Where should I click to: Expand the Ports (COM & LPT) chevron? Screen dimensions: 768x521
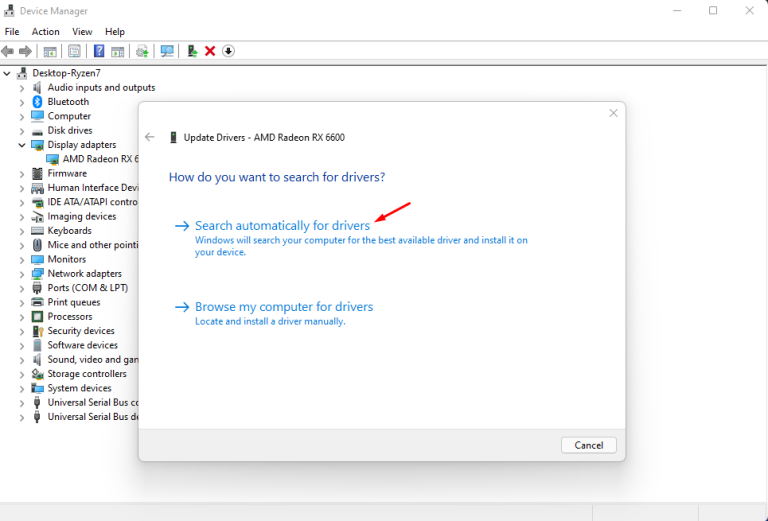(22, 288)
